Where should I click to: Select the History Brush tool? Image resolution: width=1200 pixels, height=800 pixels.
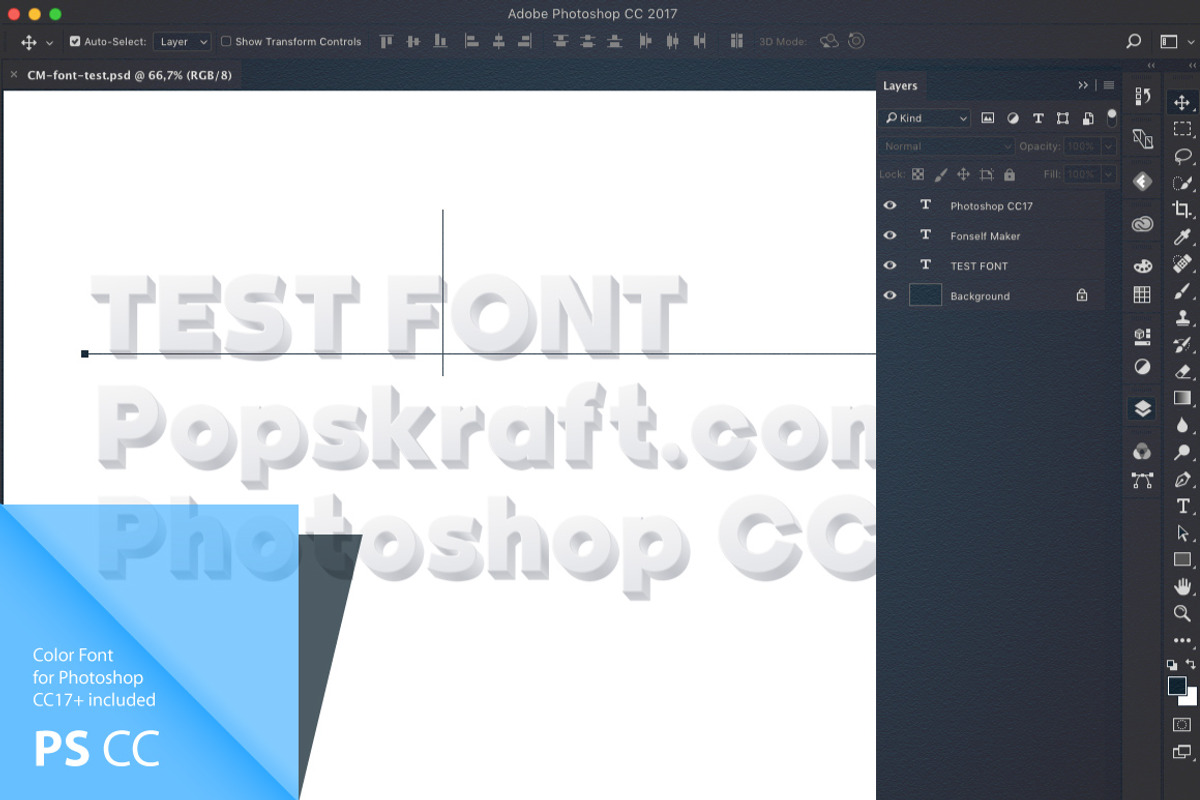coord(1182,345)
